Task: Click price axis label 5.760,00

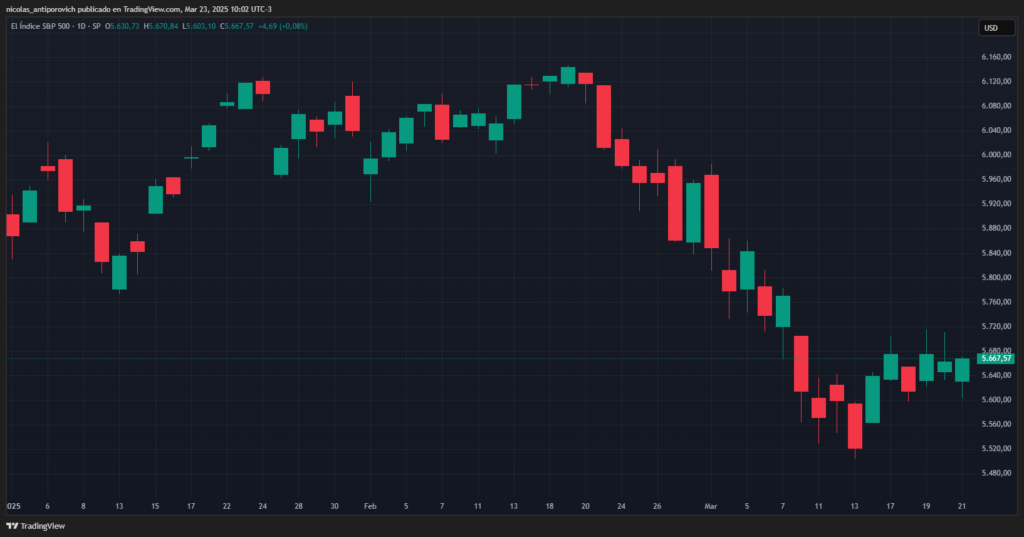Action: click(x=996, y=302)
